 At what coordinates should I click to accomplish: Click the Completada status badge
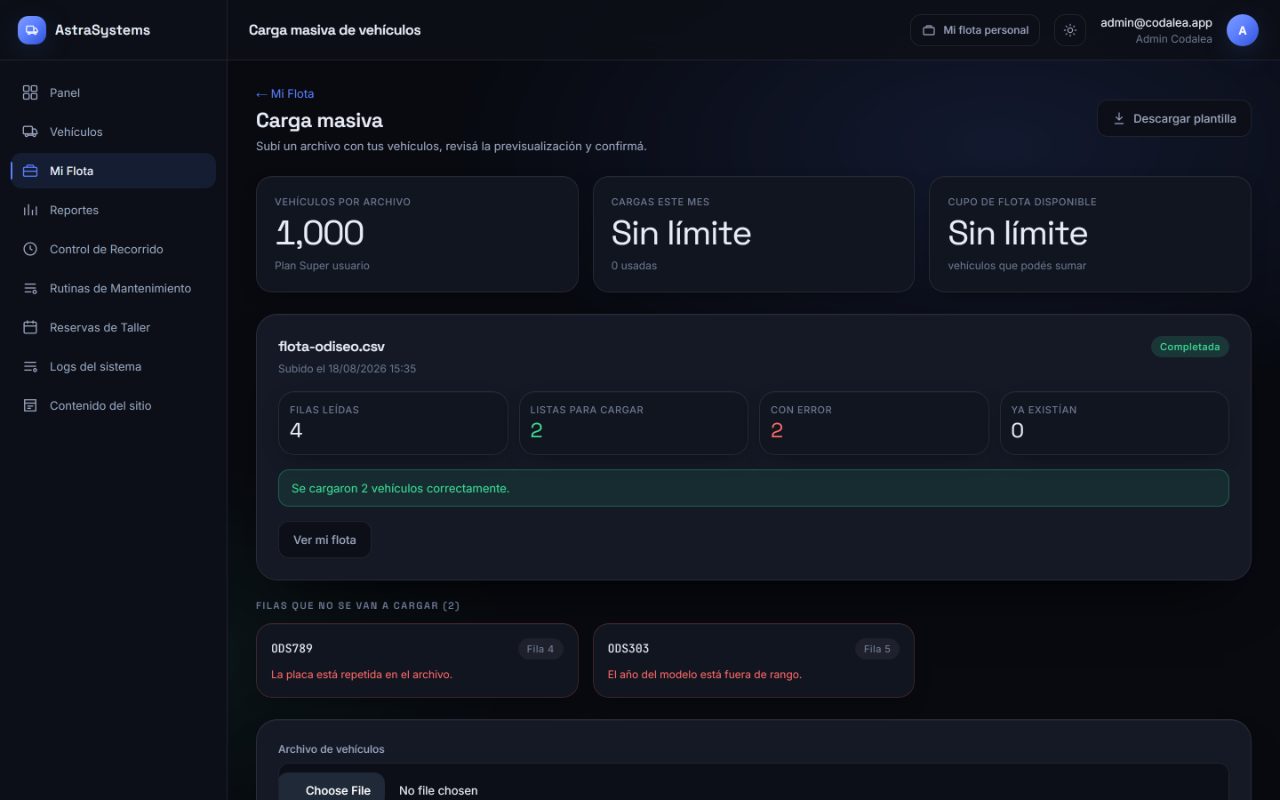(x=1190, y=347)
